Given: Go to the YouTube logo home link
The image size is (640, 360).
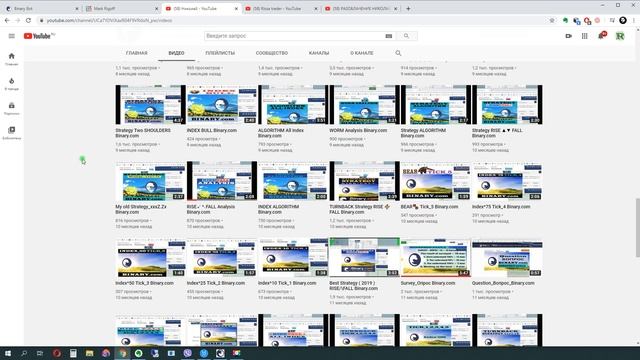Looking at the screenshot, I should click(x=39, y=36).
